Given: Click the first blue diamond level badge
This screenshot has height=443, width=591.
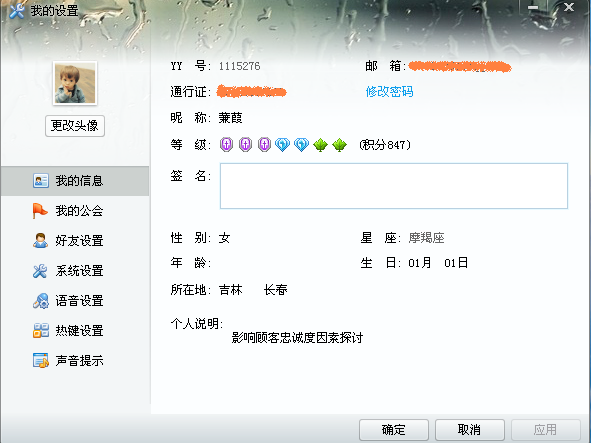Looking at the screenshot, I should tap(282, 144).
